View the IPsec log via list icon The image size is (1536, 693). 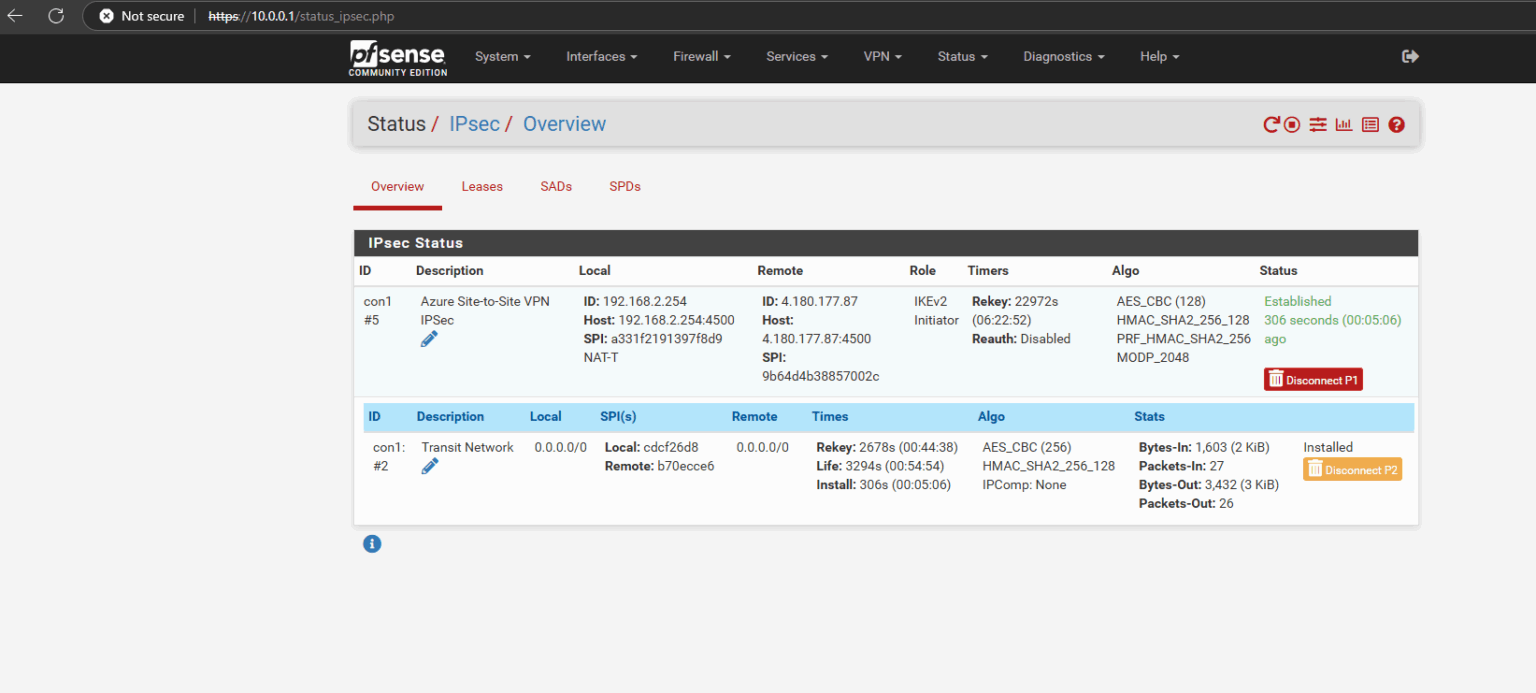tap(1370, 124)
